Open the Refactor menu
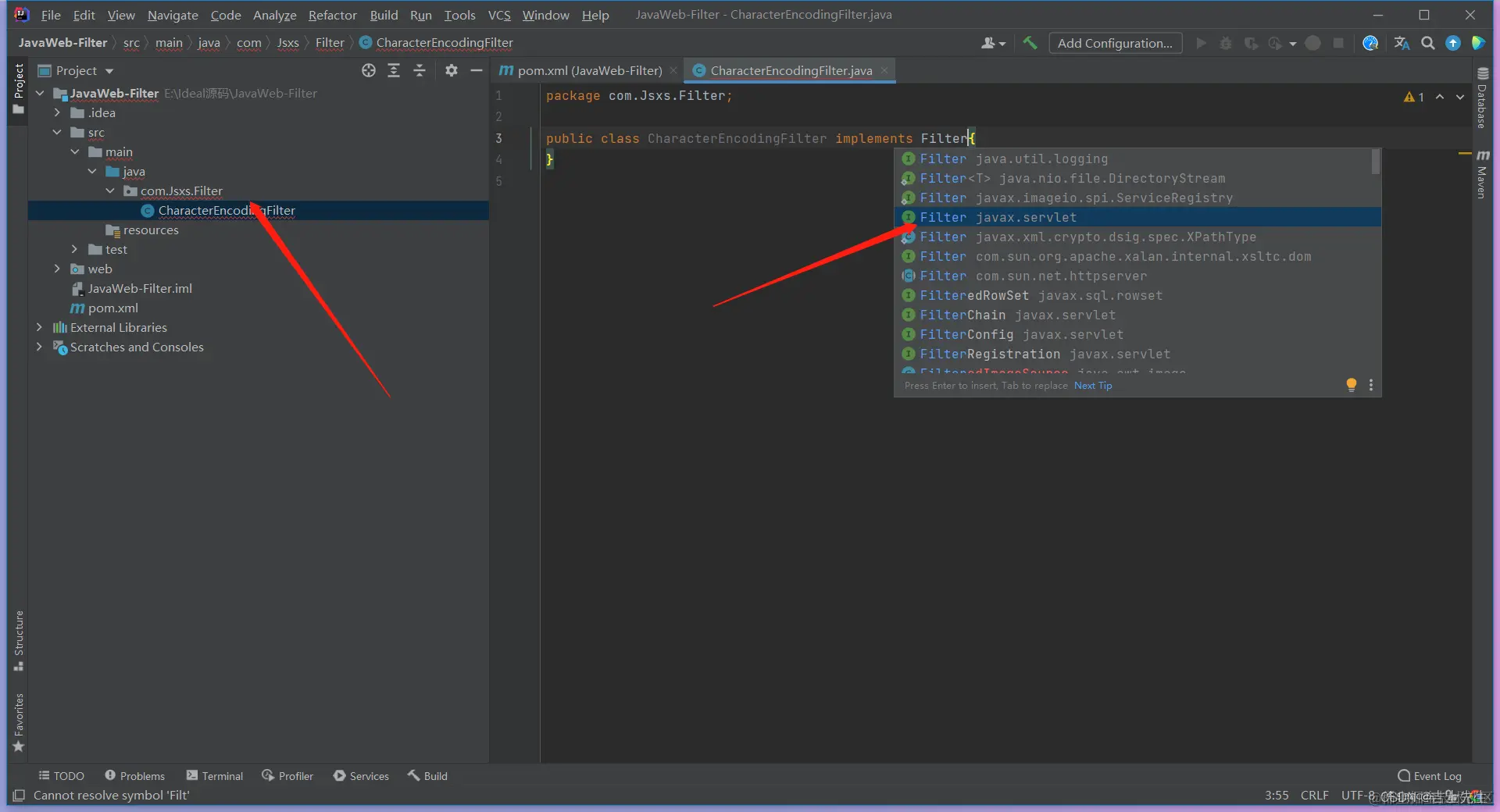Image resolution: width=1500 pixels, height=812 pixels. pos(332,15)
